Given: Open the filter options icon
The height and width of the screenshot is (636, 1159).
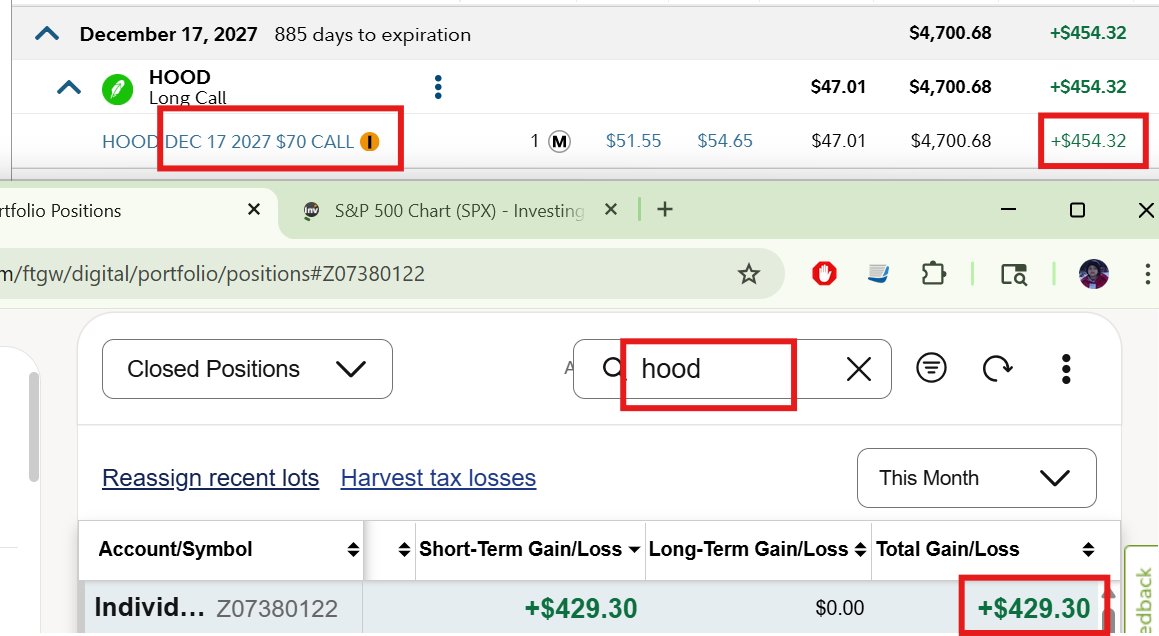Looking at the screenshot, I should pos(931,368).
